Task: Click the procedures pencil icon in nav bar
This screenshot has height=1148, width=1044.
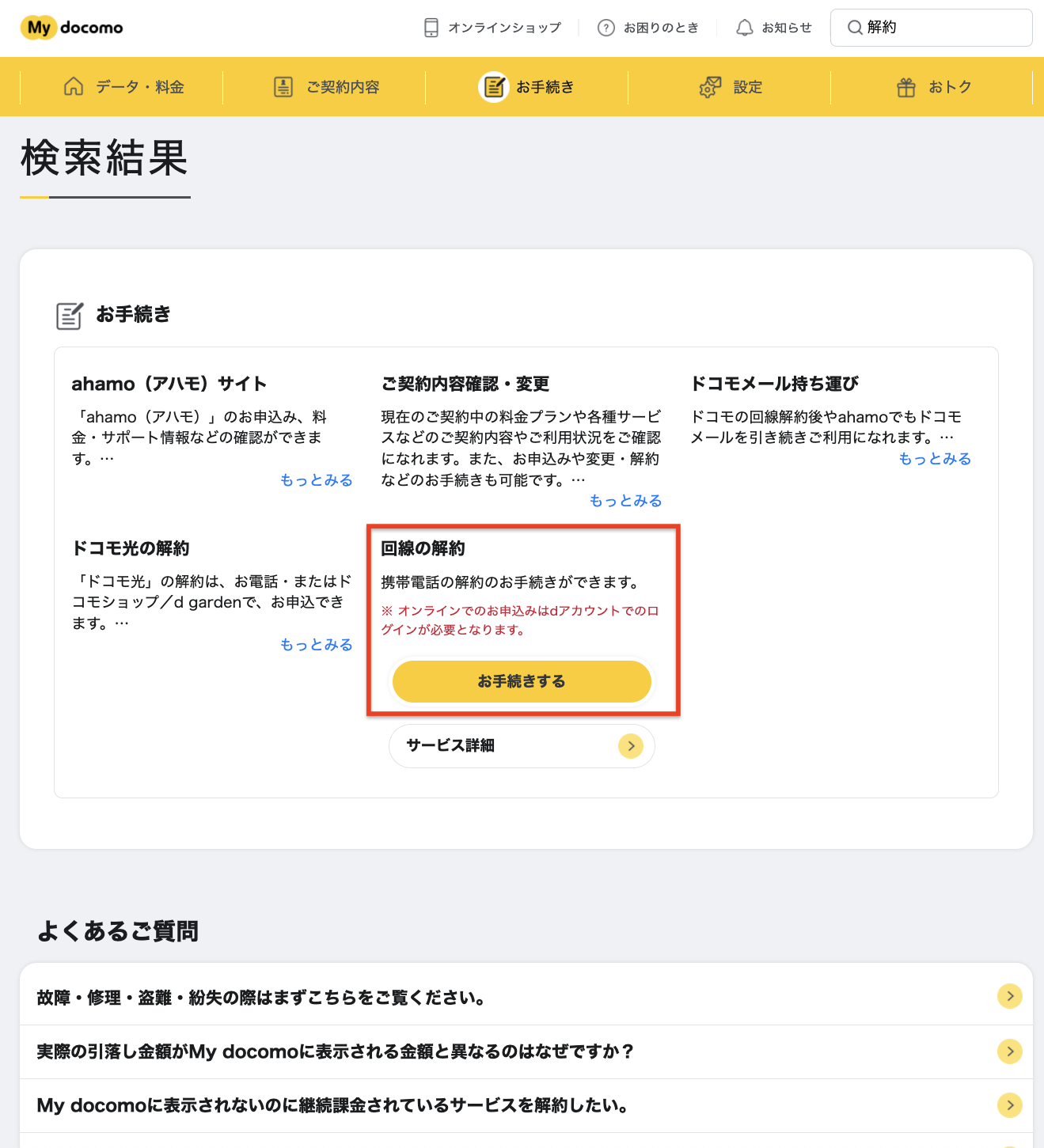Action: point(494,86)
